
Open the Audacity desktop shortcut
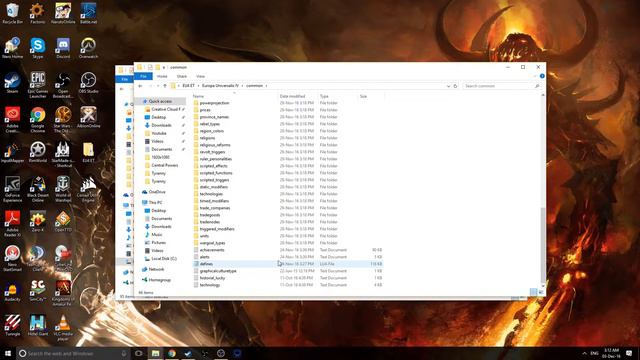(12, 291)
